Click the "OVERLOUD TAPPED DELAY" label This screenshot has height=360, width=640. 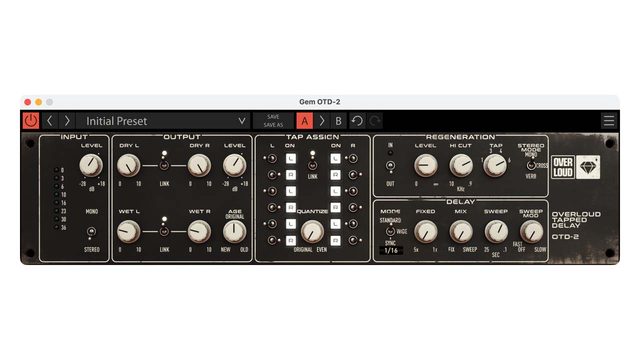point(576,220)
